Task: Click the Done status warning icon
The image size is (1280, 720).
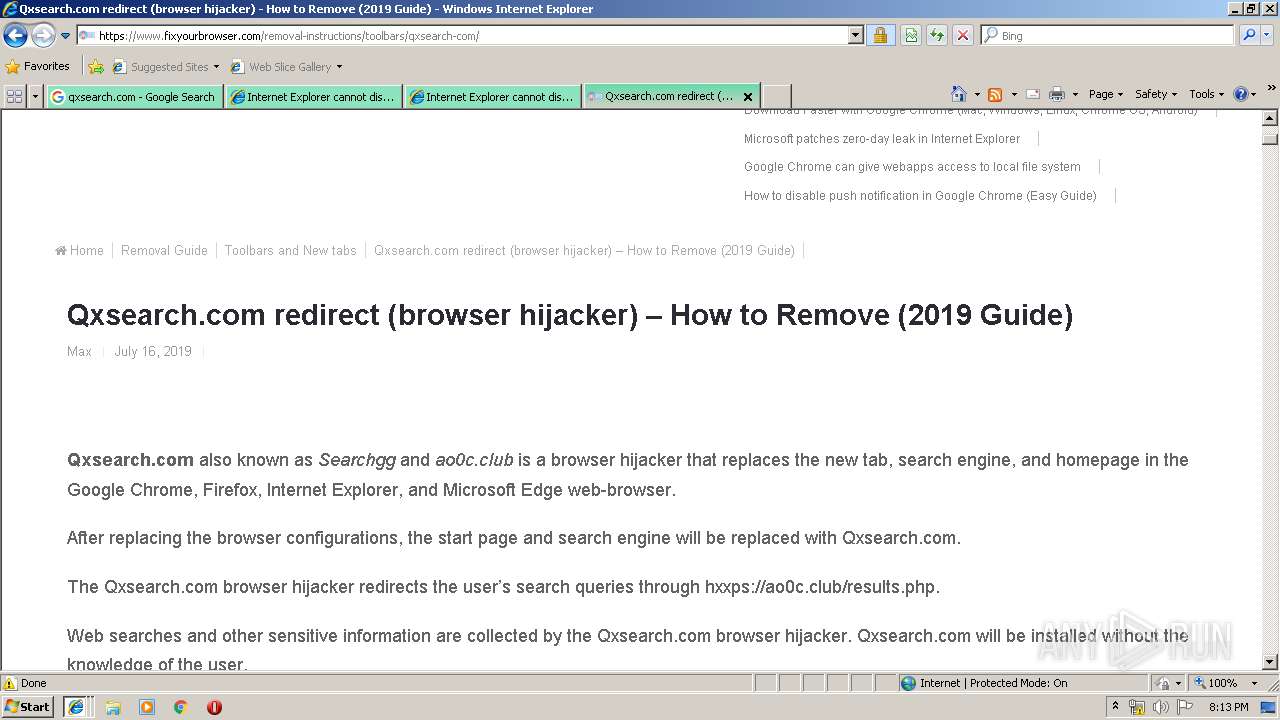Action: [x=10, y=684]
